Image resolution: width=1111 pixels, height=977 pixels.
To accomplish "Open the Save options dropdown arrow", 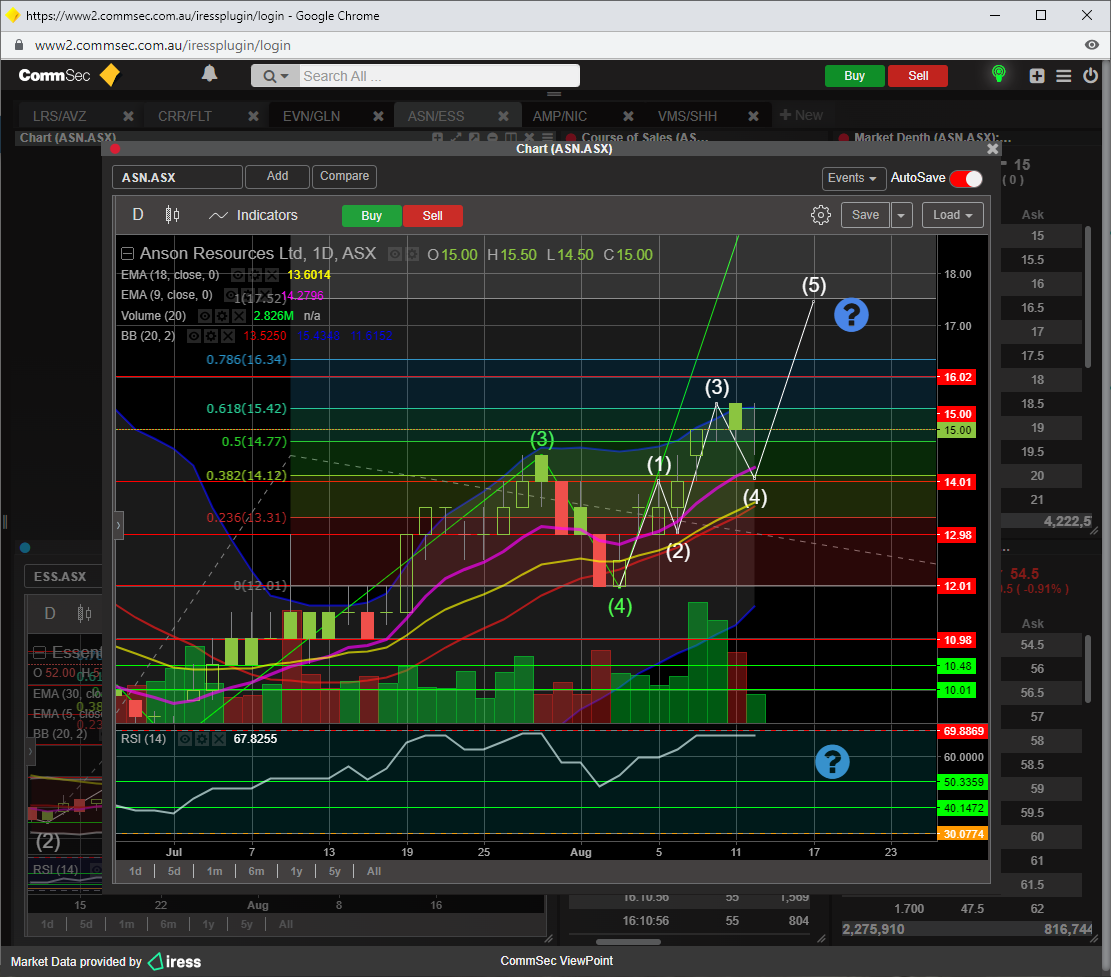I will (901, 215).
